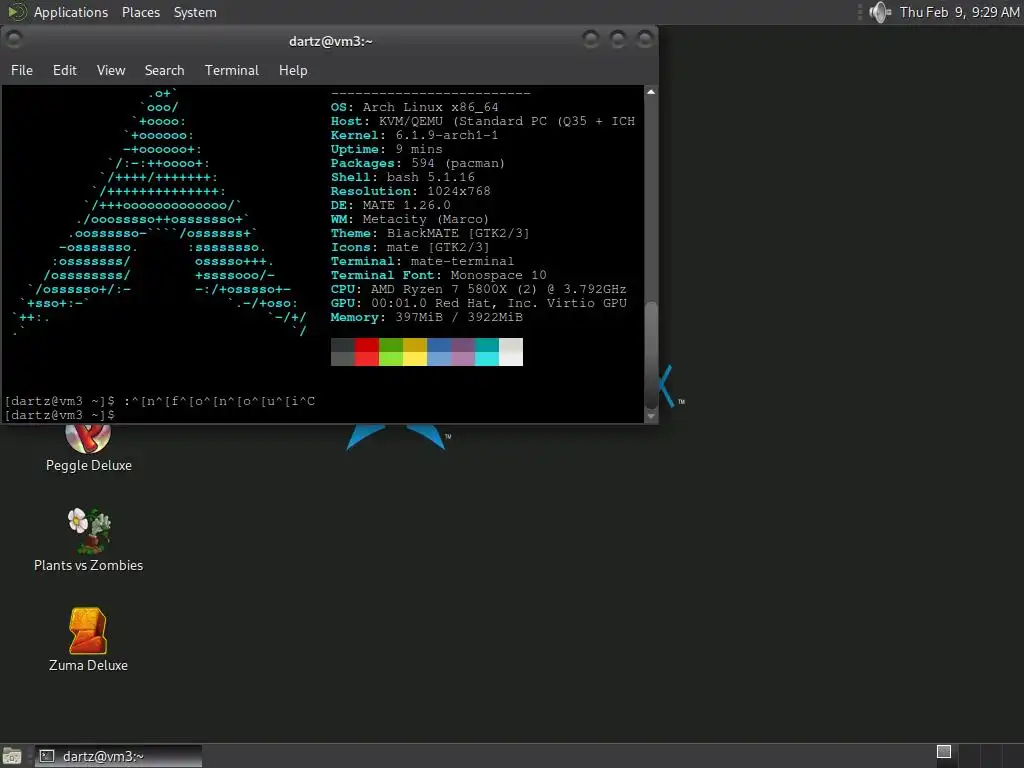Image resolution: width=1024 pixels, height=768 pixels.
Task: Click the green color block in neofetch output
Action: coord(391,352)
